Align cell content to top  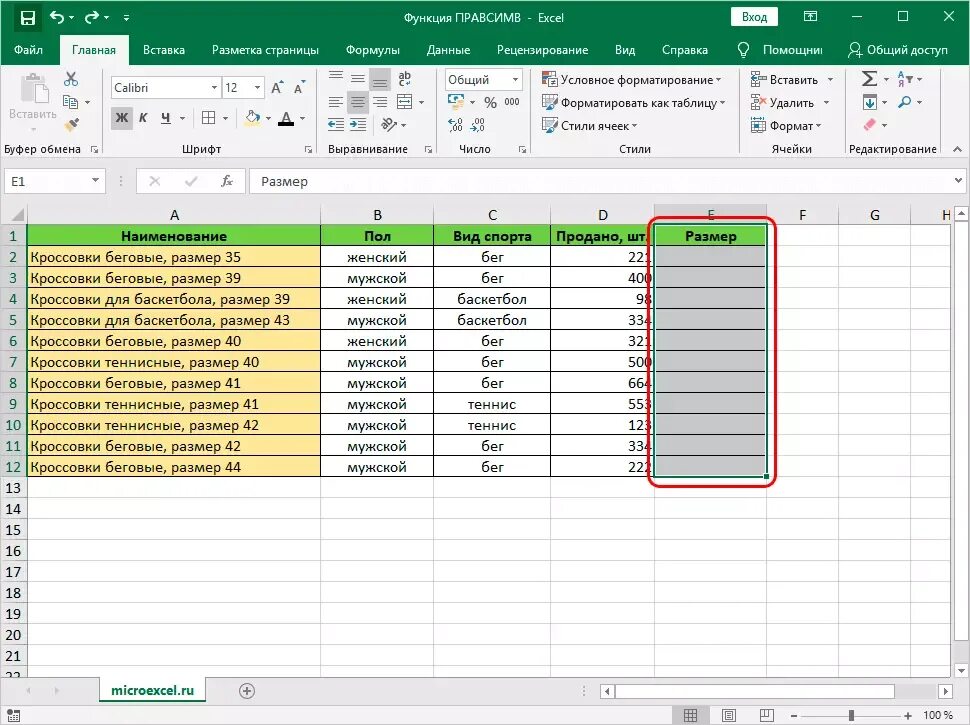click(x=336, y=77)
